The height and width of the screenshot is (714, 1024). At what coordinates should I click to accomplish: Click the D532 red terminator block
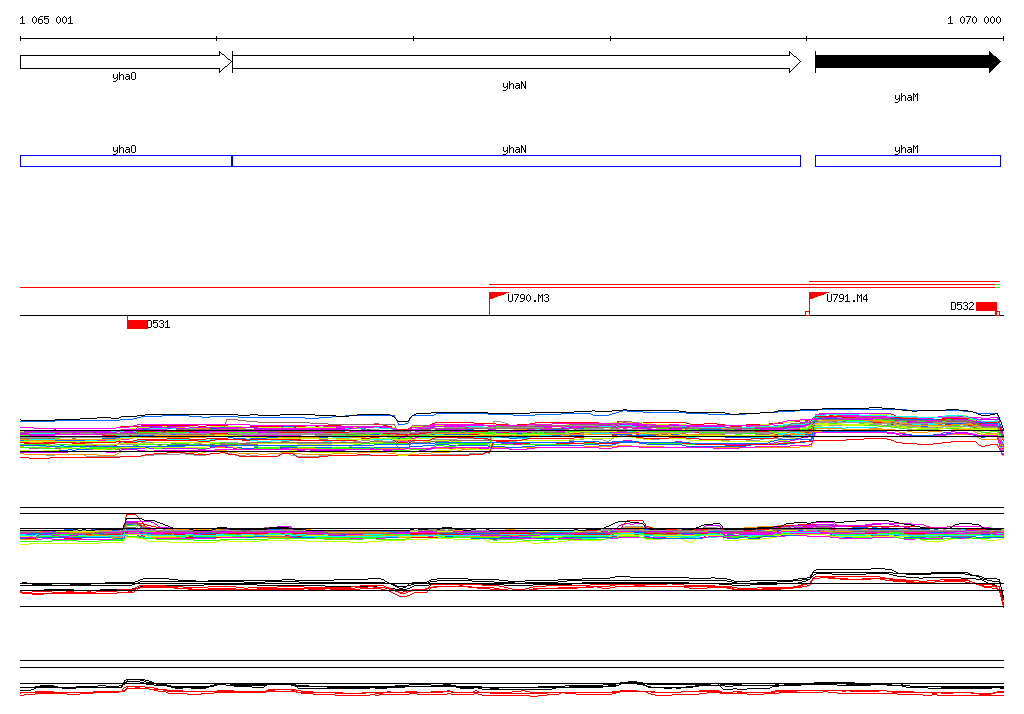(x=987, y=306)
